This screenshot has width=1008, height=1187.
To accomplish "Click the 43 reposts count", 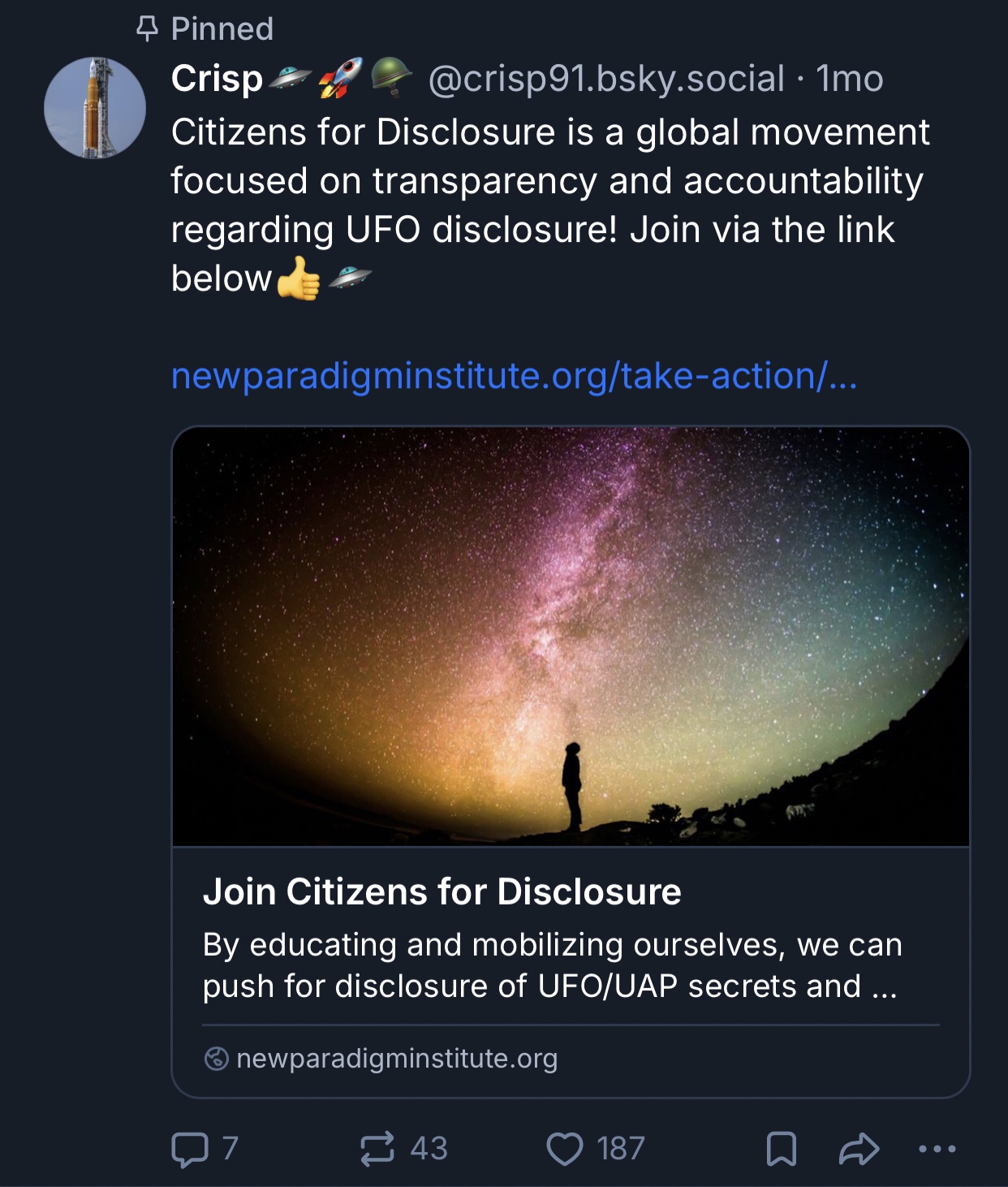I will [429, 1149].
